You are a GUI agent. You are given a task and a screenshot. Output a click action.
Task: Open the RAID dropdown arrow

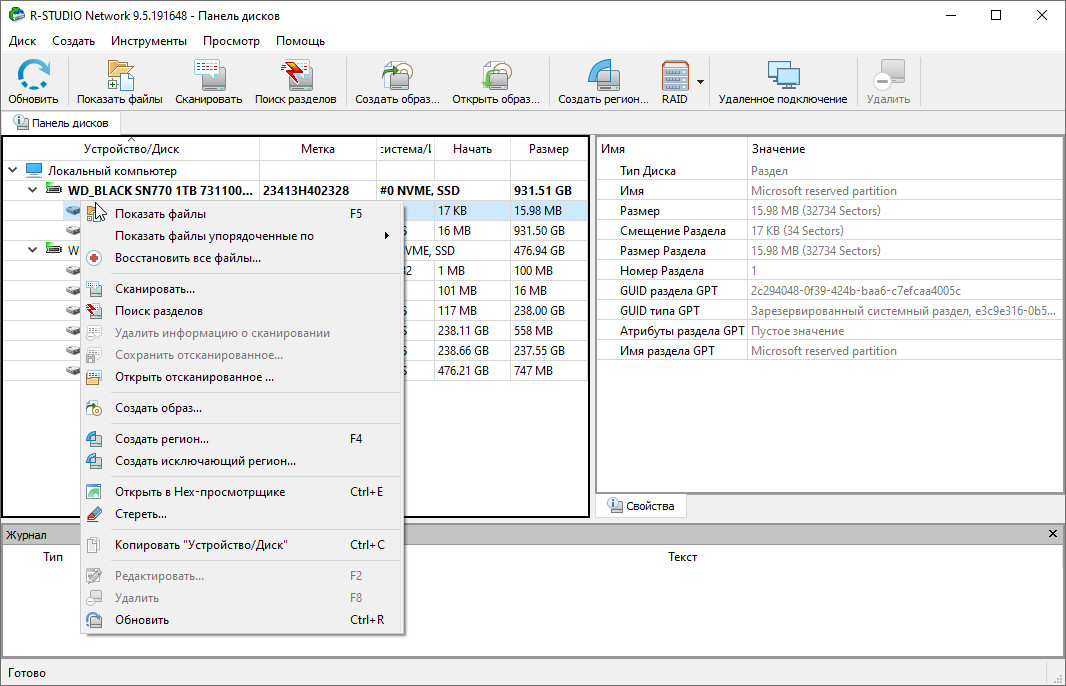click(x=701, y=82)
